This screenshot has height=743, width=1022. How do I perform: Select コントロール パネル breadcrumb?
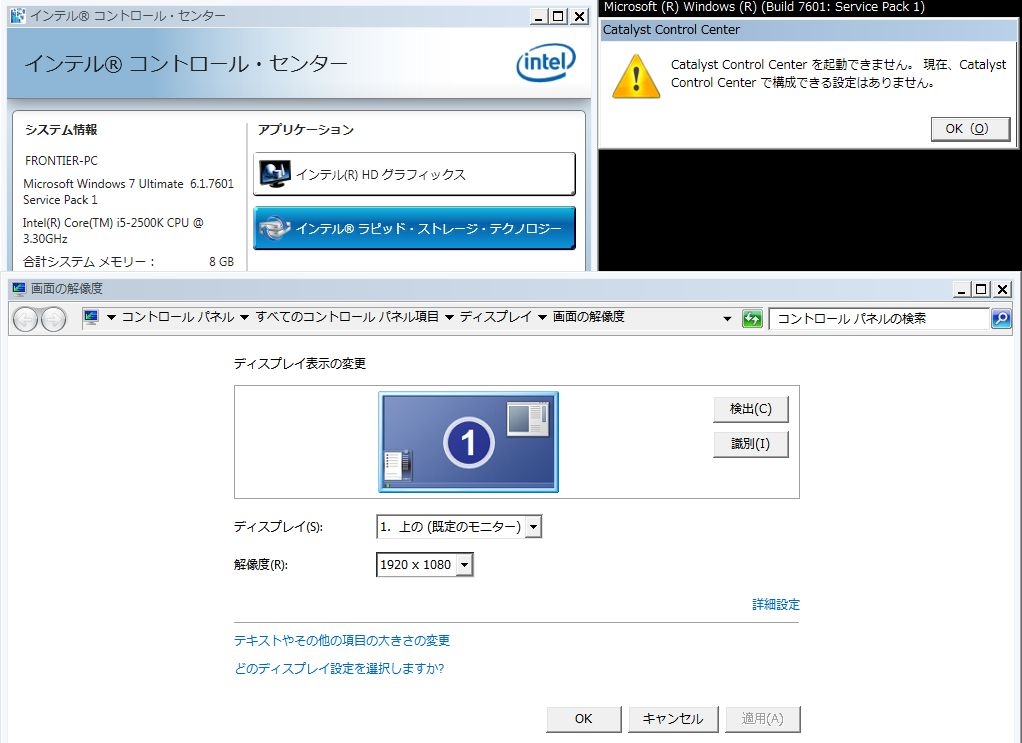[178, 317]
